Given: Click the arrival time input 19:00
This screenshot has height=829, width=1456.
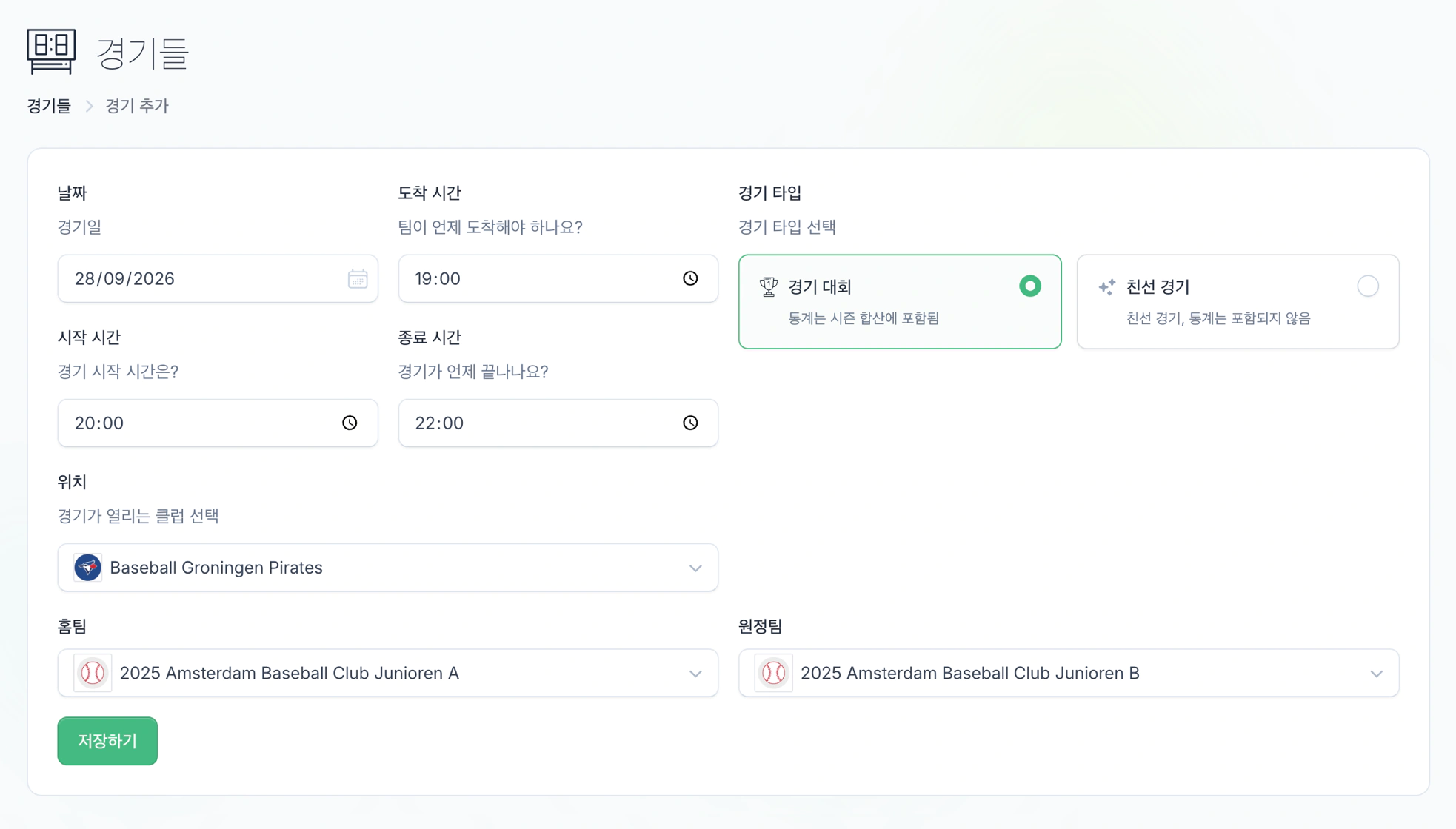Looking at the screenshot, I should (x=558, y=278).
